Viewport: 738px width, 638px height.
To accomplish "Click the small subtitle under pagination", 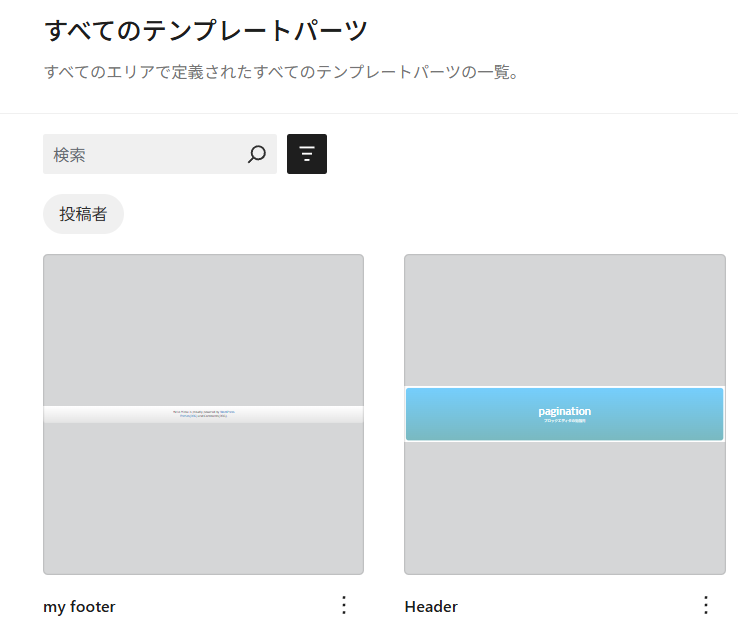I will click(x=564, y=421).
